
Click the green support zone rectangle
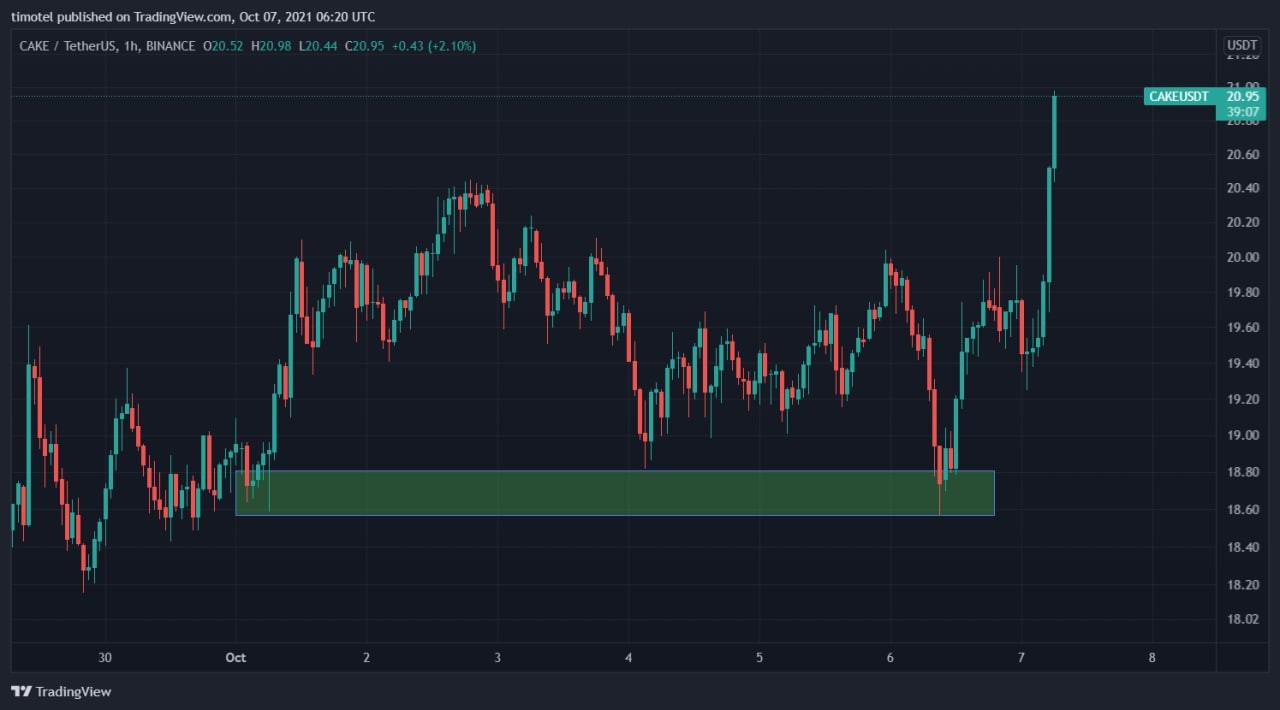[614, 493]
